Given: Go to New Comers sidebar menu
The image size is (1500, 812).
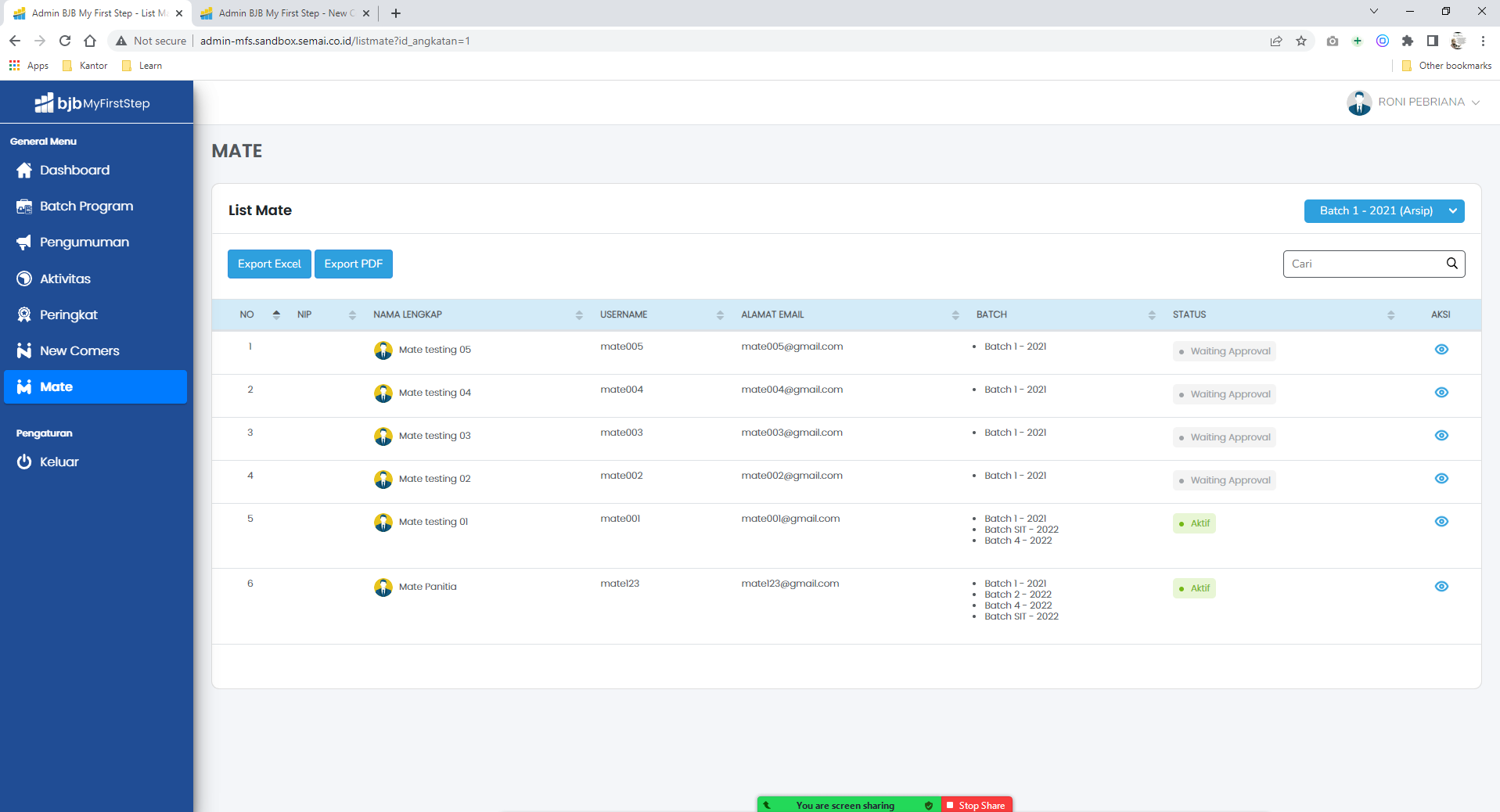Looking at the screenshot, I should pos(79,351).
